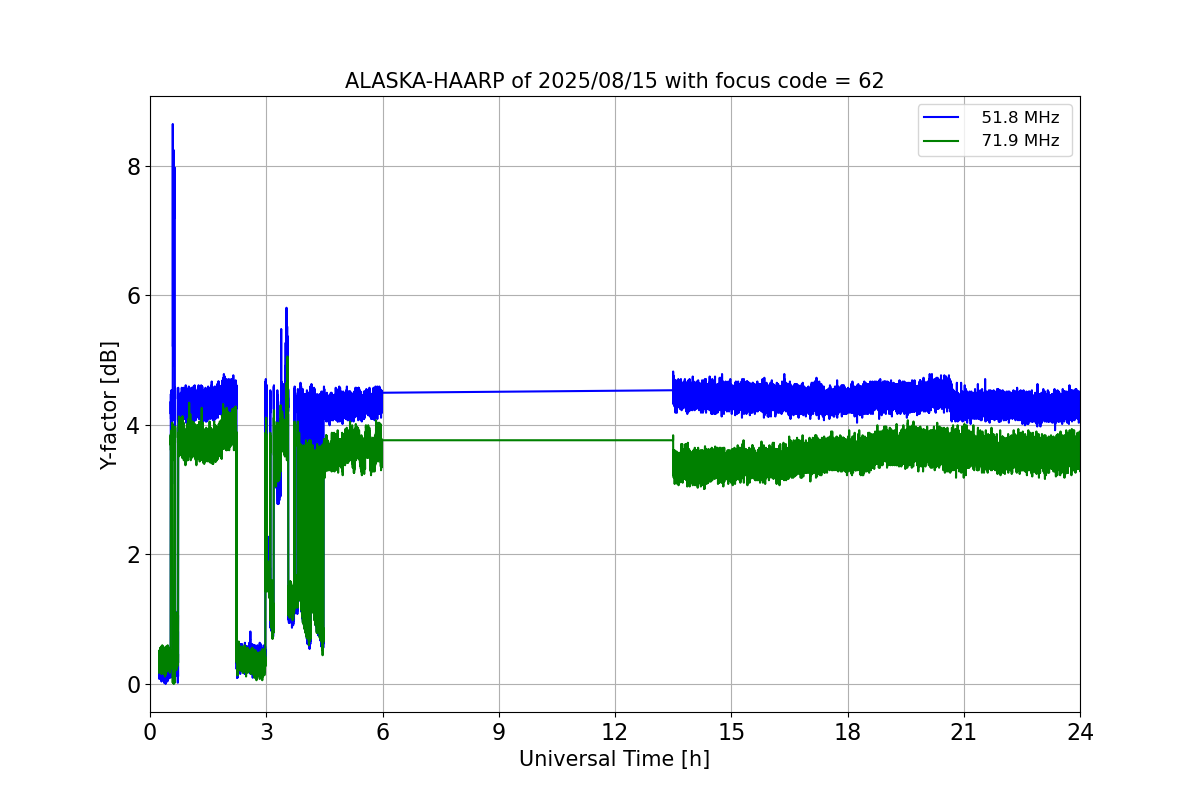Click x-axis tick label 18
The width and height of the screenshot is (1200, 800).
(847, 731)
